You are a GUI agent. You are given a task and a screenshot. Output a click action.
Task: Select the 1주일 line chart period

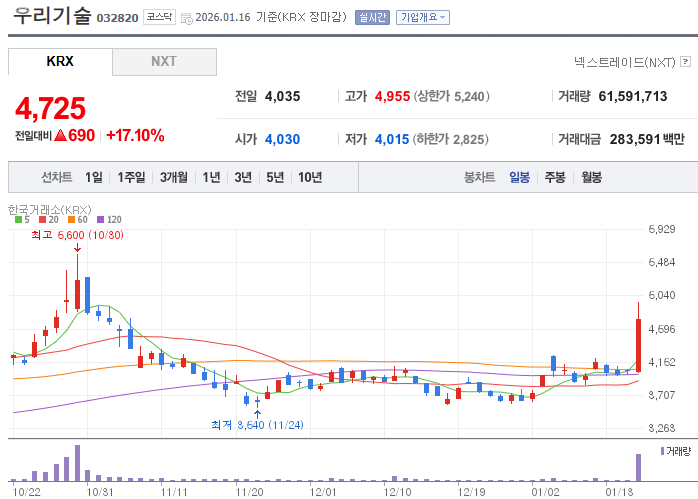131,177
